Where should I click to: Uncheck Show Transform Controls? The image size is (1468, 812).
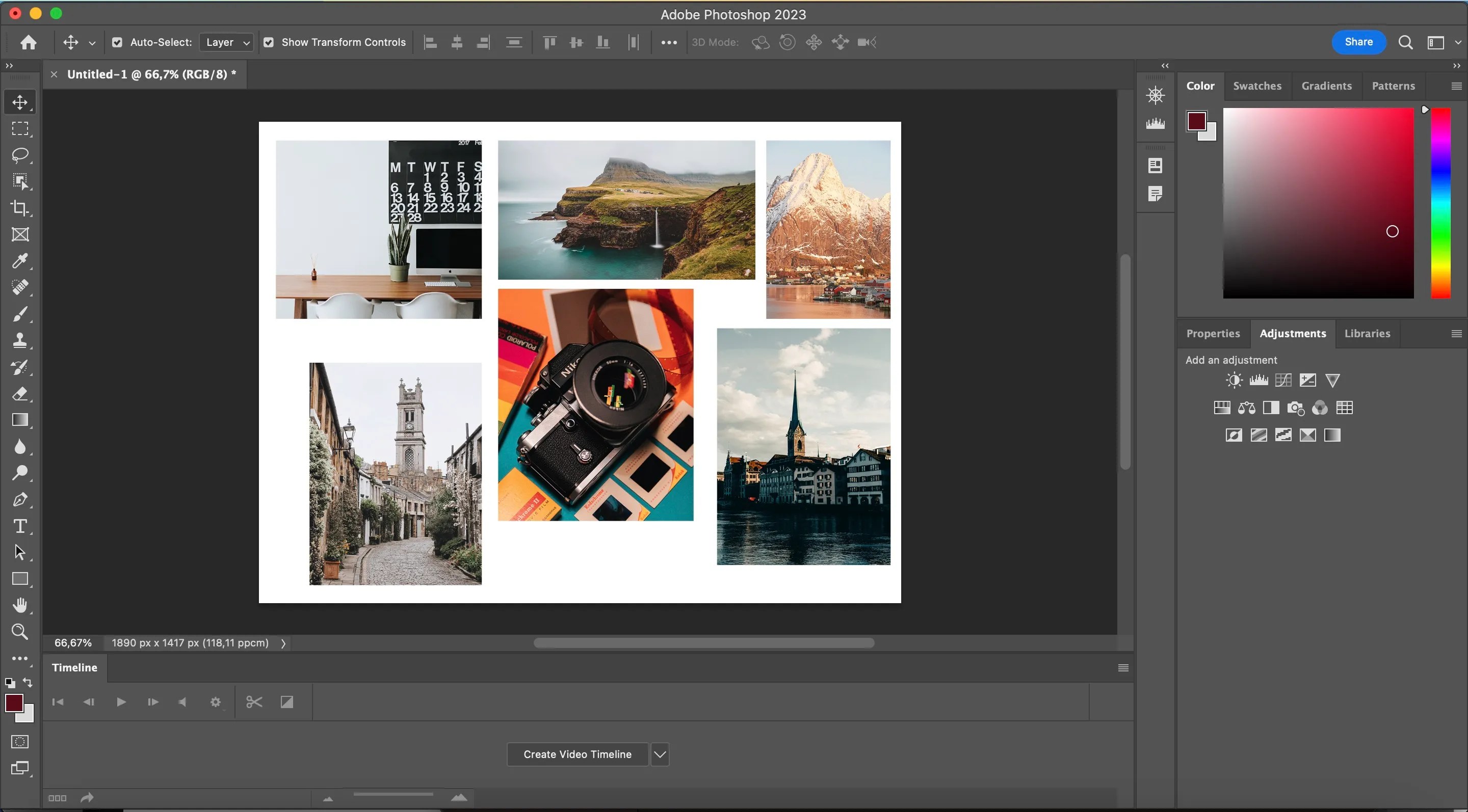269,42
